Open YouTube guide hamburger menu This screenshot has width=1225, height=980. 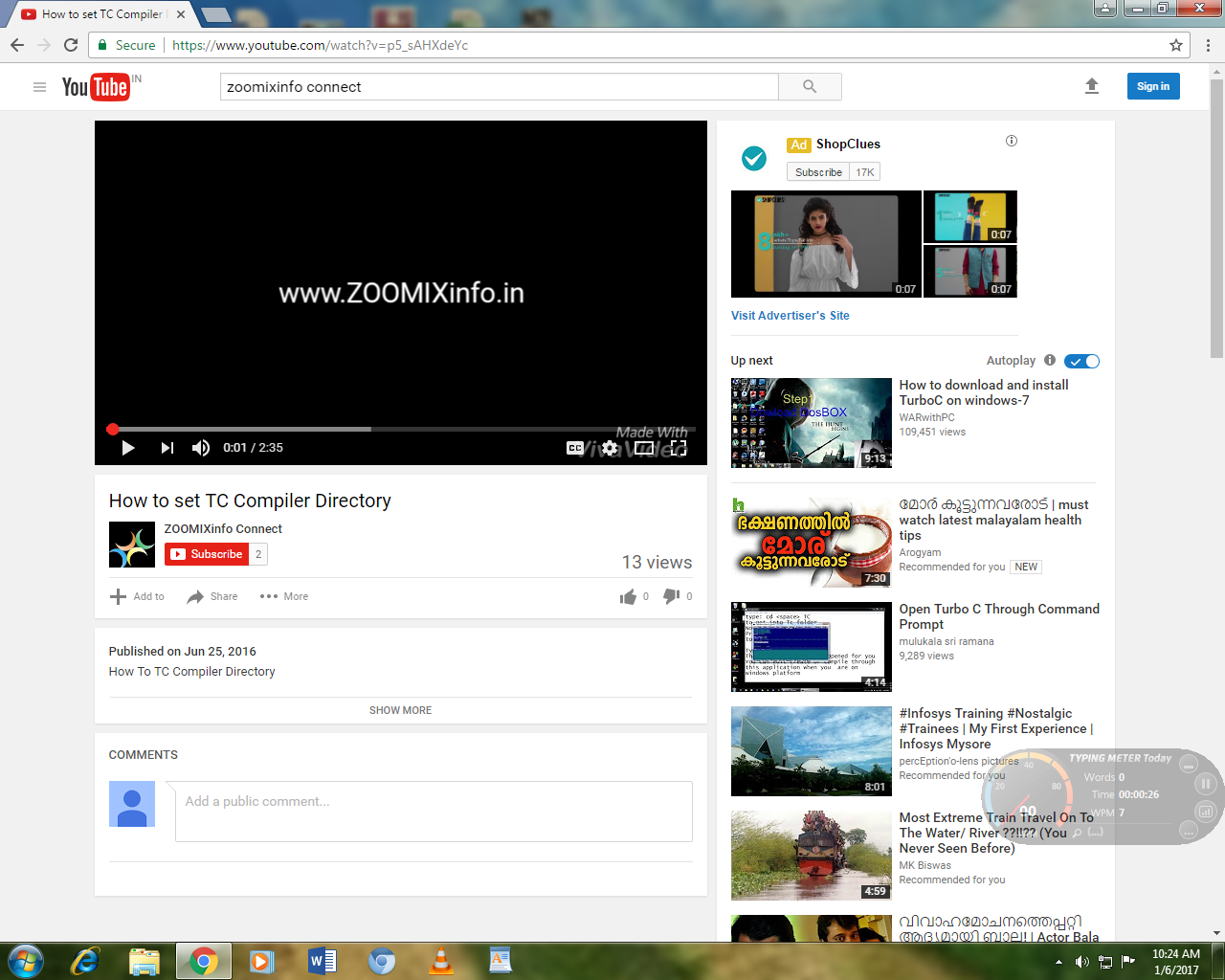coord(39,87)
